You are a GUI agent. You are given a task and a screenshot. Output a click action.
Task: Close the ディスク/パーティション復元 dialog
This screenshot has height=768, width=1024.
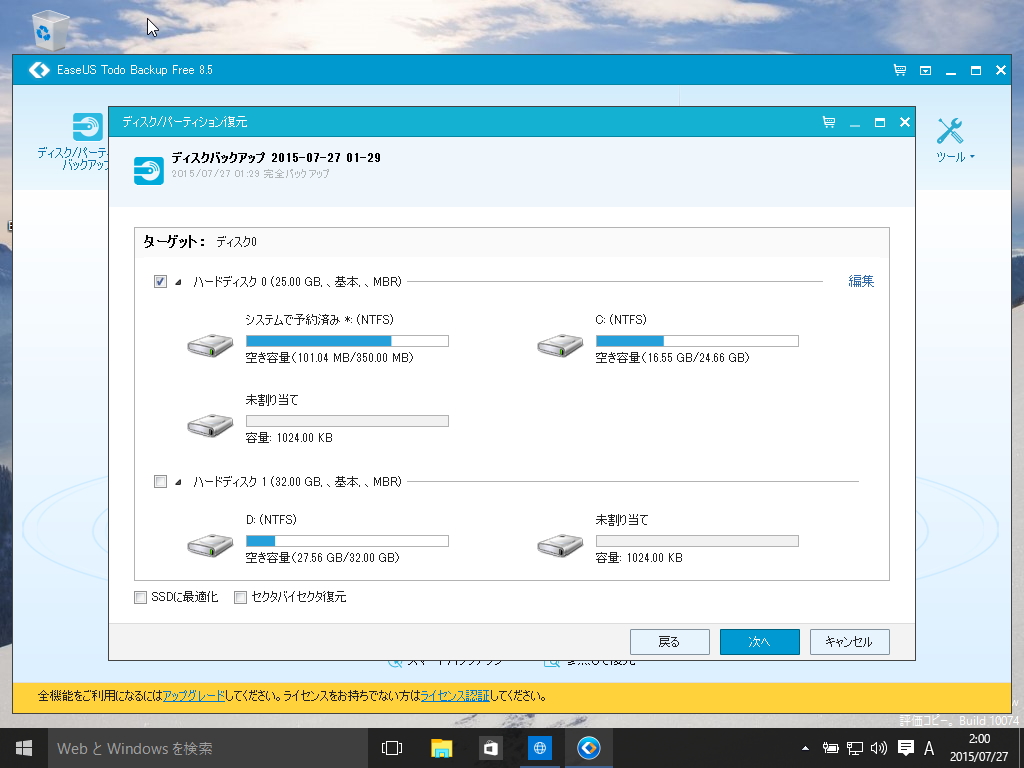904,122
